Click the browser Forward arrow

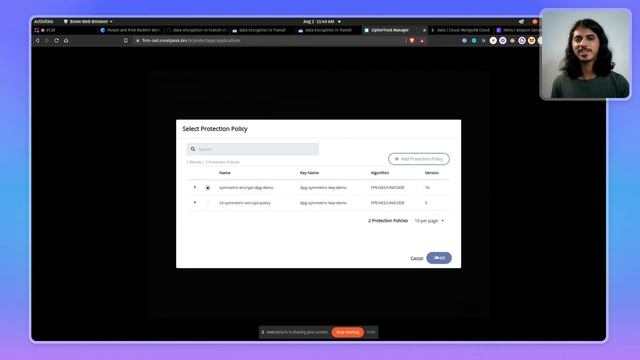(47, 40)
